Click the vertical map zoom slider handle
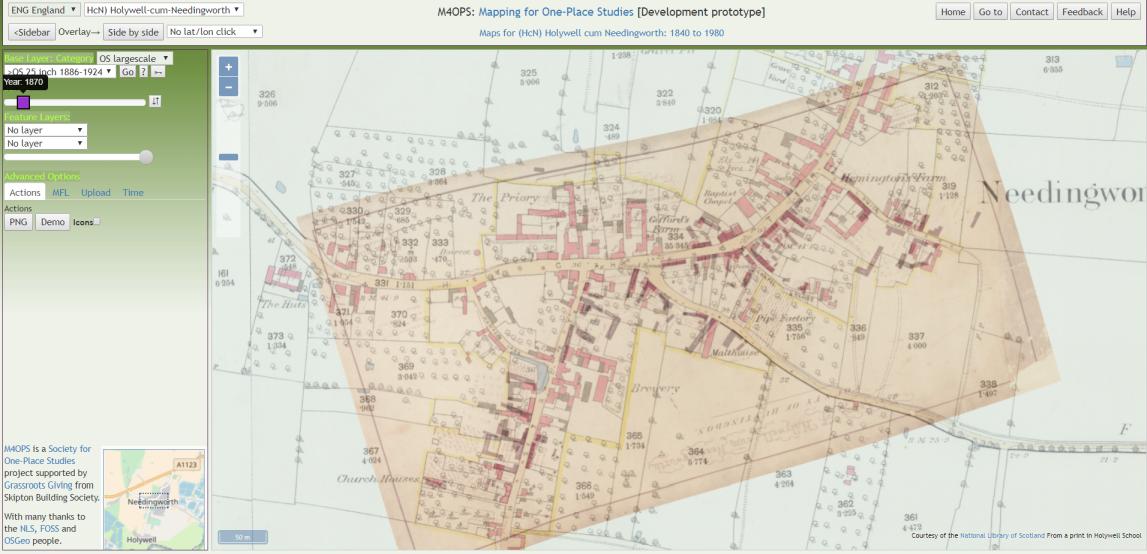This screenshot has height=554, width=1147. [x=228, y=157]
